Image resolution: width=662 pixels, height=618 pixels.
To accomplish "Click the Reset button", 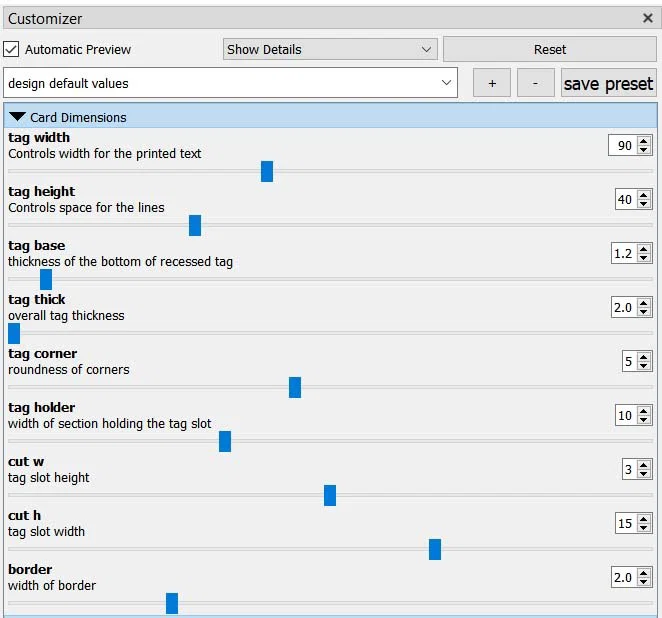I will pos(549,49).
